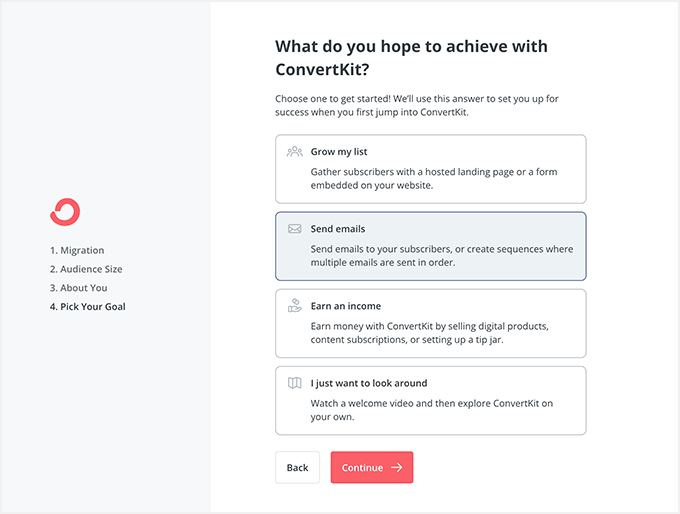Pick the Earn an income option
Image resolution: width=680 pixels, height=514 pixels.
[x=430, y=323]
